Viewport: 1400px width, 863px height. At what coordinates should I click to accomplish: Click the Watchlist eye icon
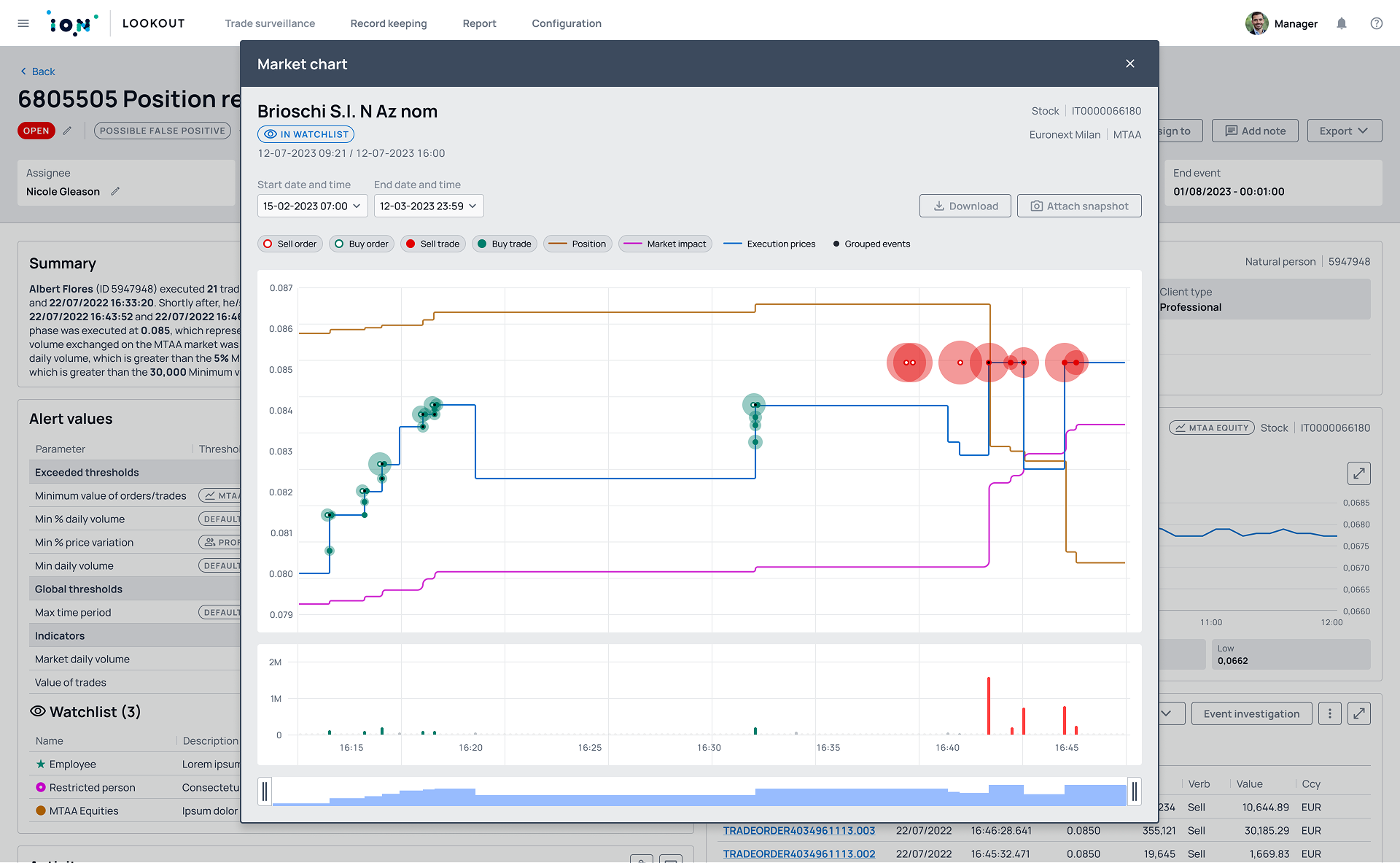pos(38,711)
